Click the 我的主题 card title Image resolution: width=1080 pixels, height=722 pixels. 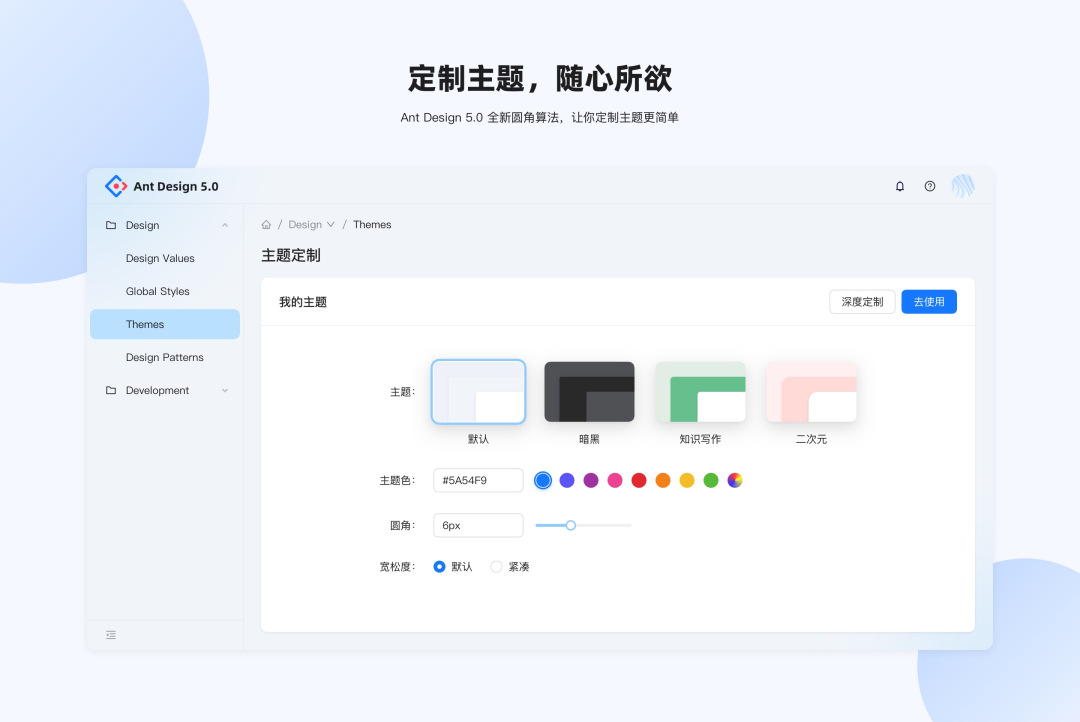(303, 302)
